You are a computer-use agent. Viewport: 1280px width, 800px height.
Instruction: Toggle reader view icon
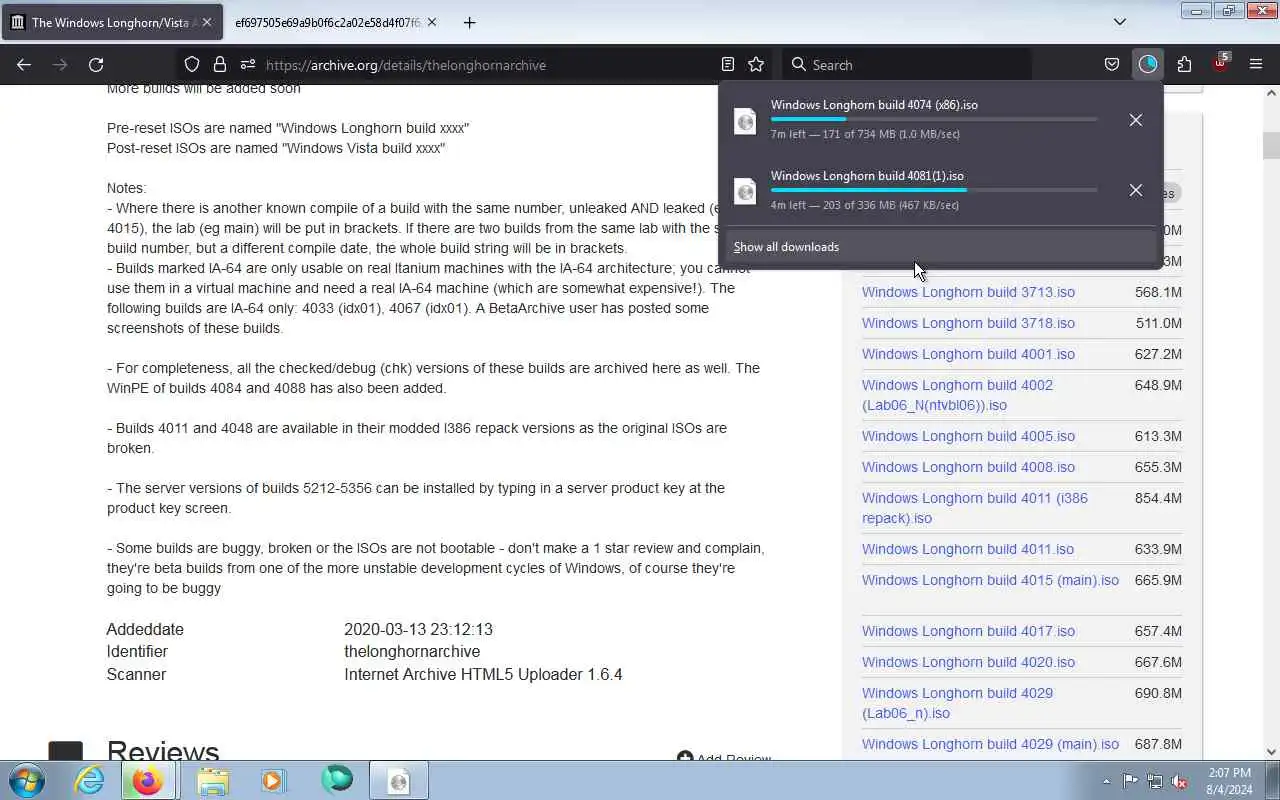point(728,64)
